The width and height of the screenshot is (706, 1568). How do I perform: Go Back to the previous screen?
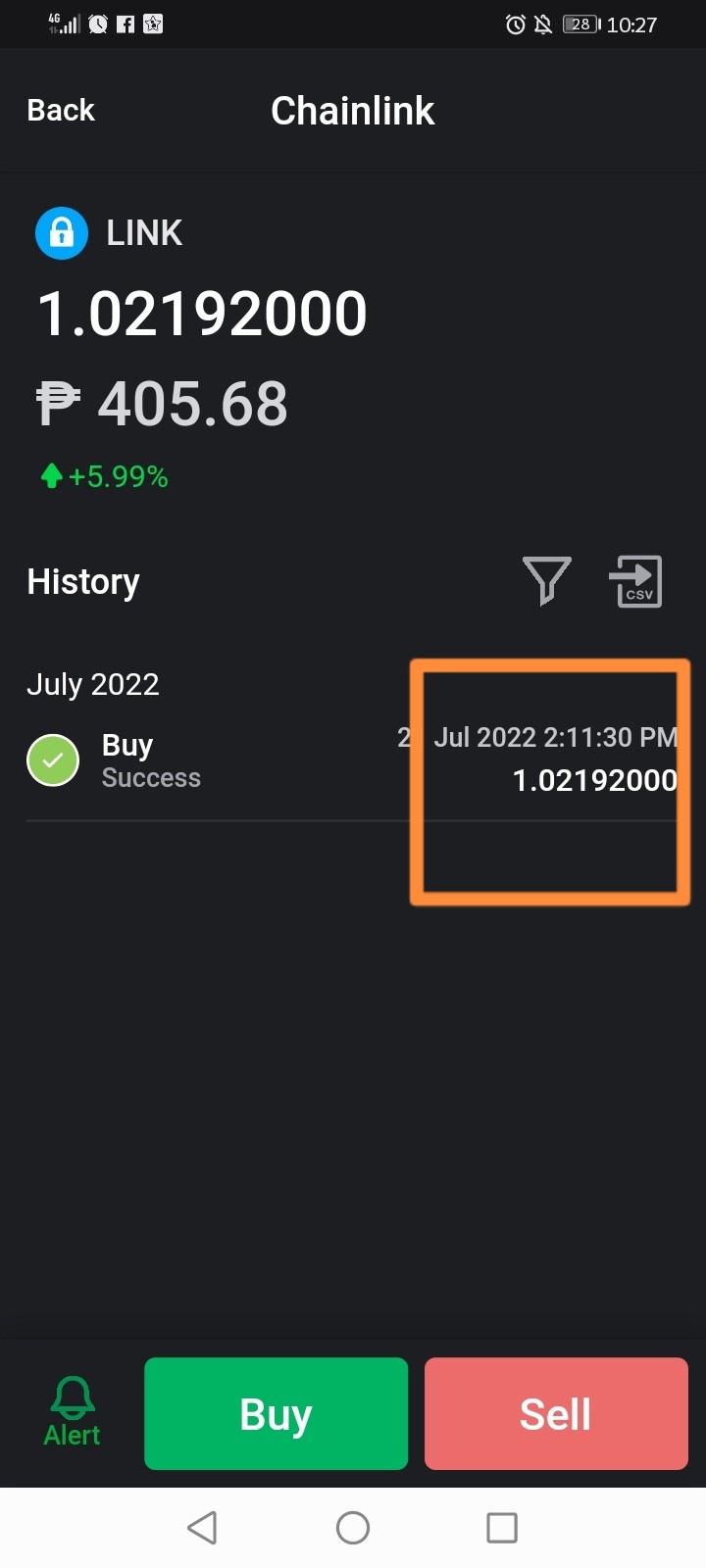click(x=61, y=110)
